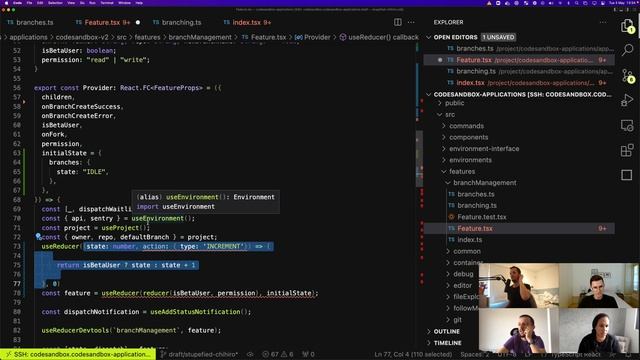
Task: Select Feature.tsx in the file tree
Action: pos(519,229)
